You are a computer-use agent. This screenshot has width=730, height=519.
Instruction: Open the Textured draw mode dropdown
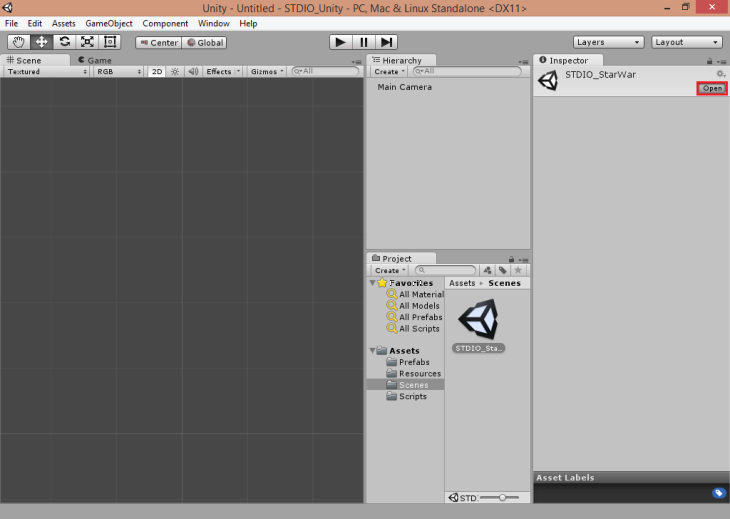click(47, 72)
